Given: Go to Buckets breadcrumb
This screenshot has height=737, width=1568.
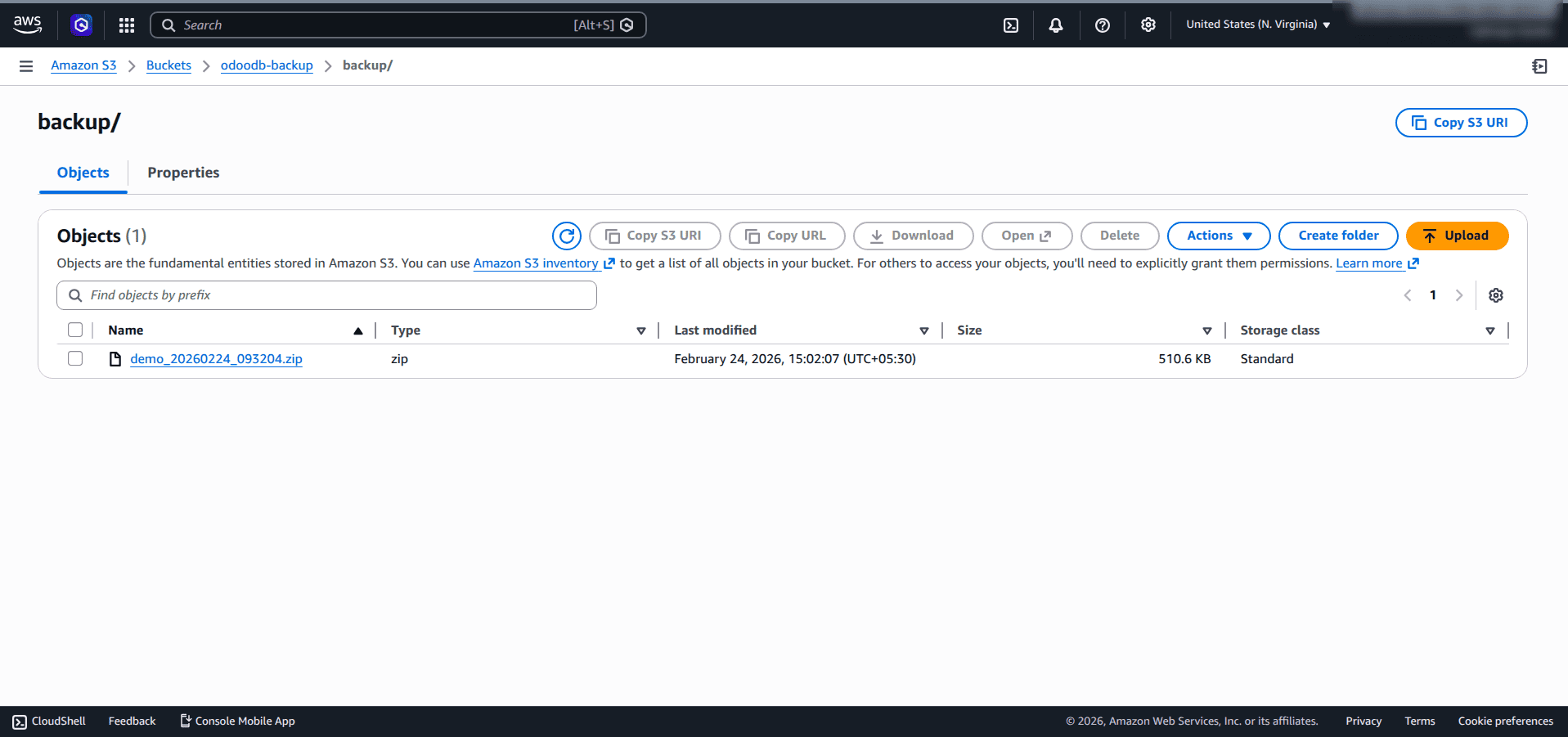Looking at the screenshot, I should (168, 65).
